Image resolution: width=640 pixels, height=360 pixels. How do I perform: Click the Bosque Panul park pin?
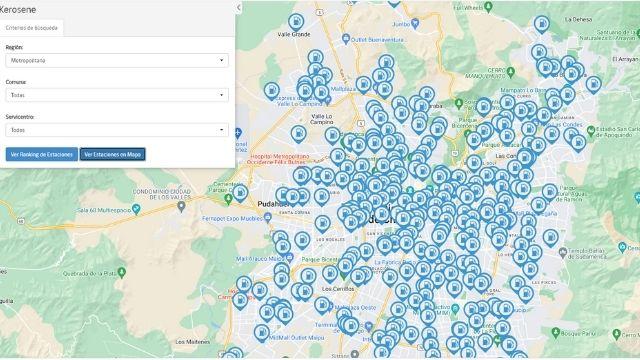pyautogui.click(x=555, y=333)
